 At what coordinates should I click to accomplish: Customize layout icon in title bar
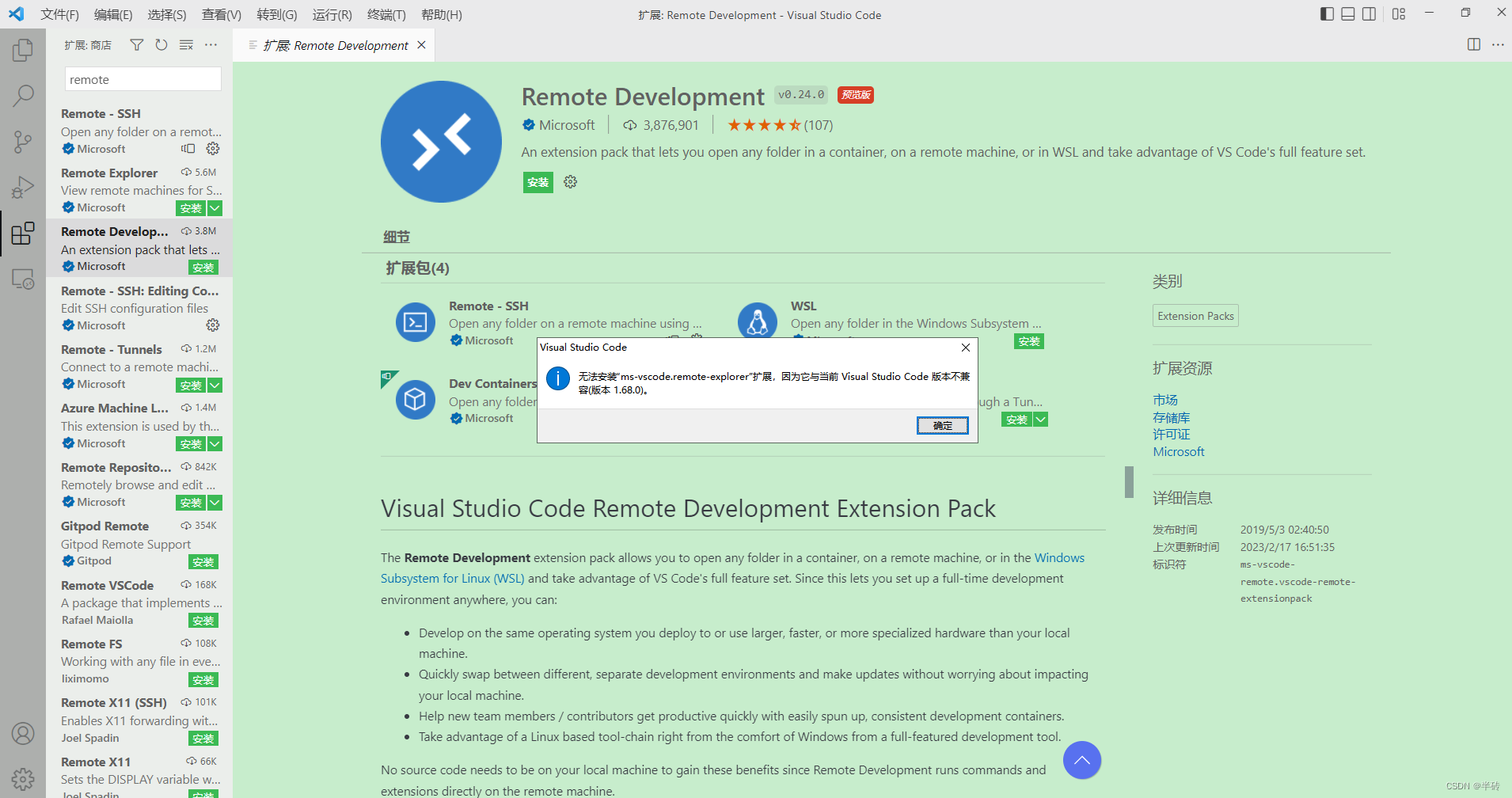[1399, 14]
